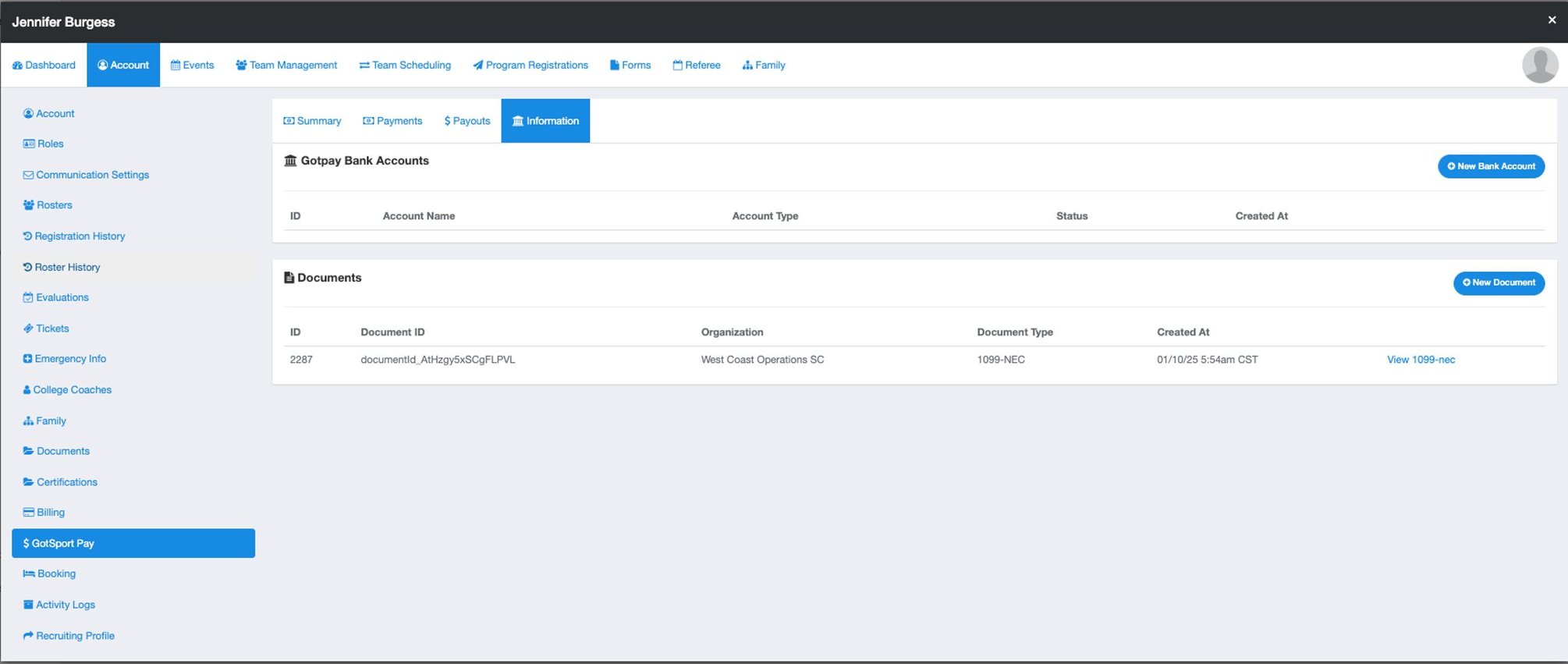
Task: Click the Account tab in top navigation
Action: coord(123,66)
